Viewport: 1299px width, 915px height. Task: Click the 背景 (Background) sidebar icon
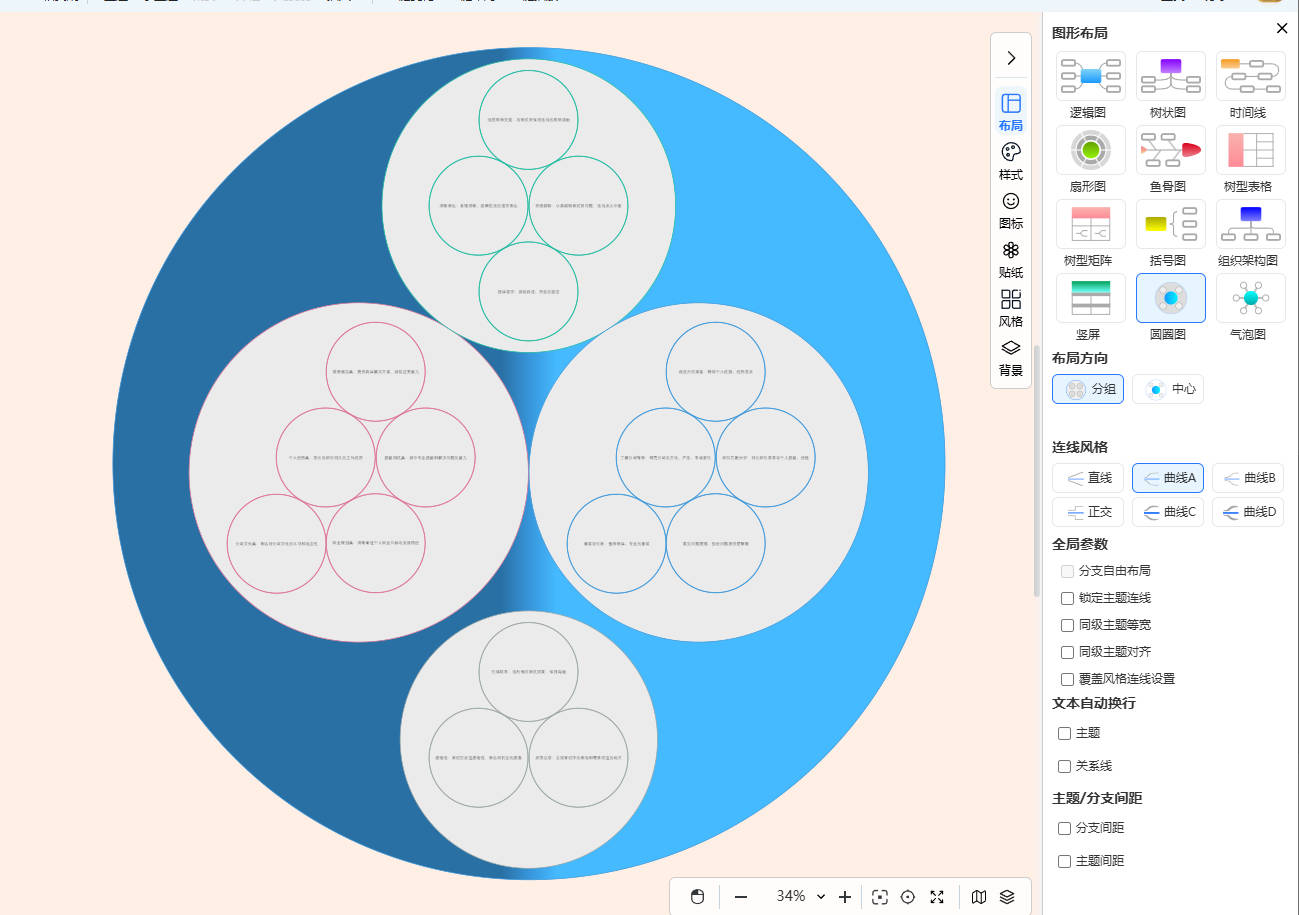1010,357
